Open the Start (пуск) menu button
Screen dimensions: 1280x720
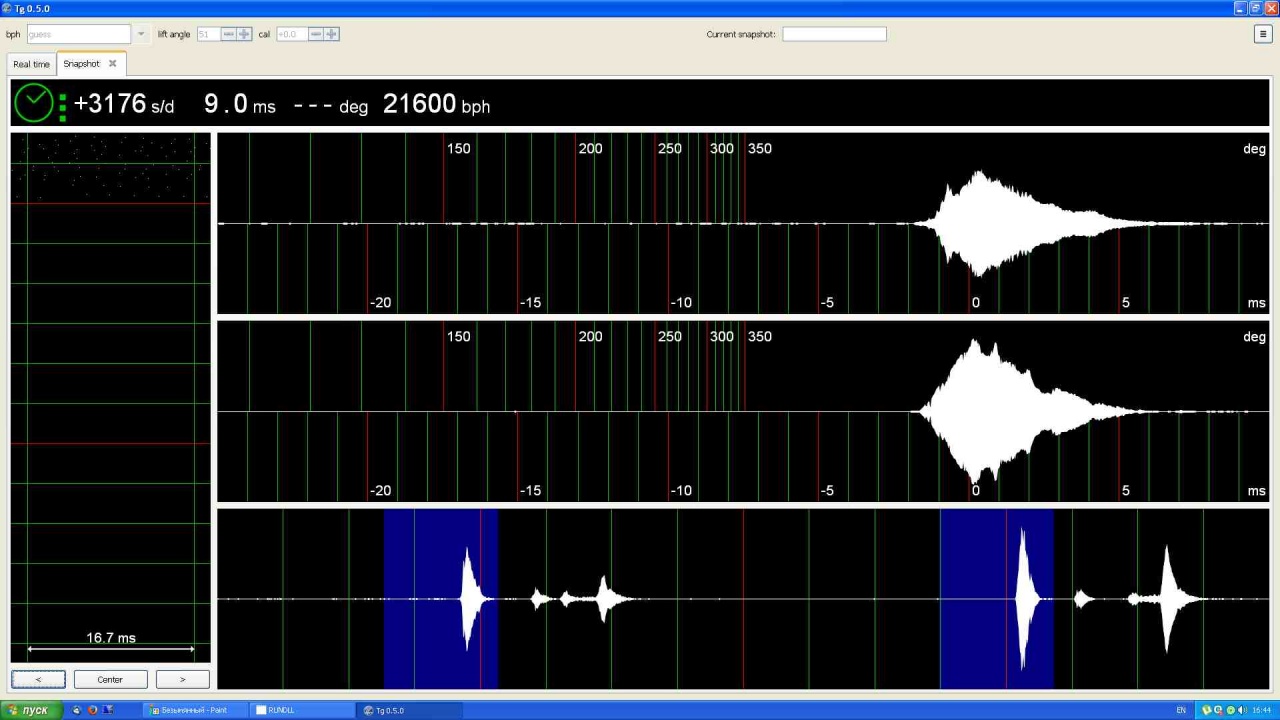[30, 710]
